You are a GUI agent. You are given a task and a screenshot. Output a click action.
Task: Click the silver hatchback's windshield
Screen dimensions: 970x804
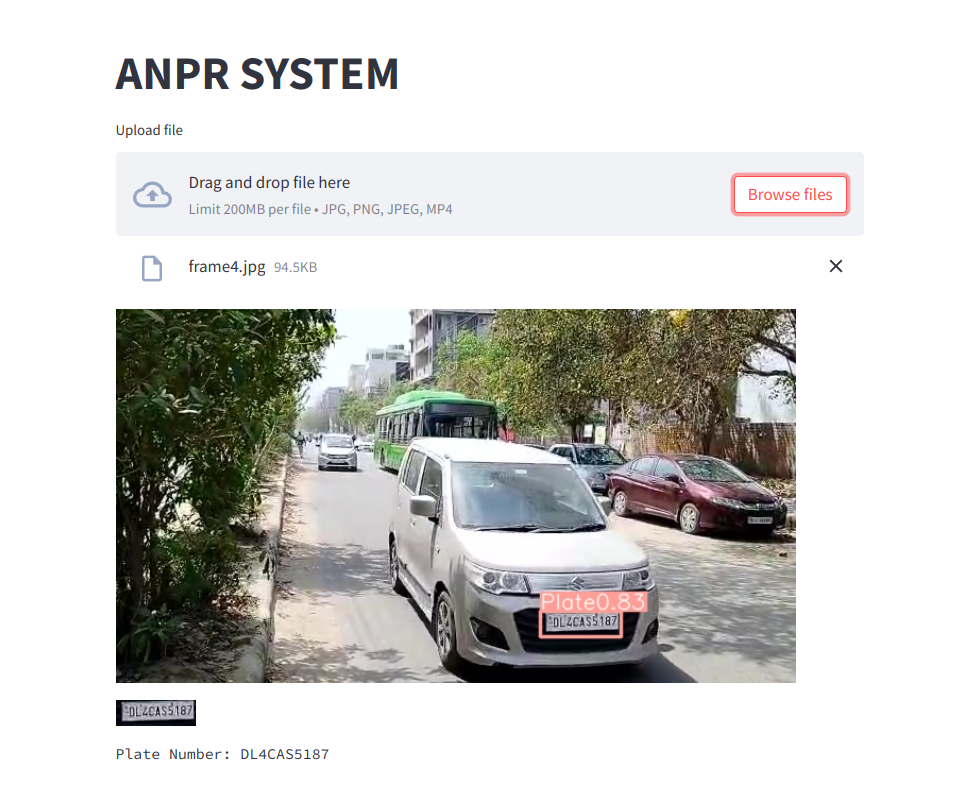526,496
